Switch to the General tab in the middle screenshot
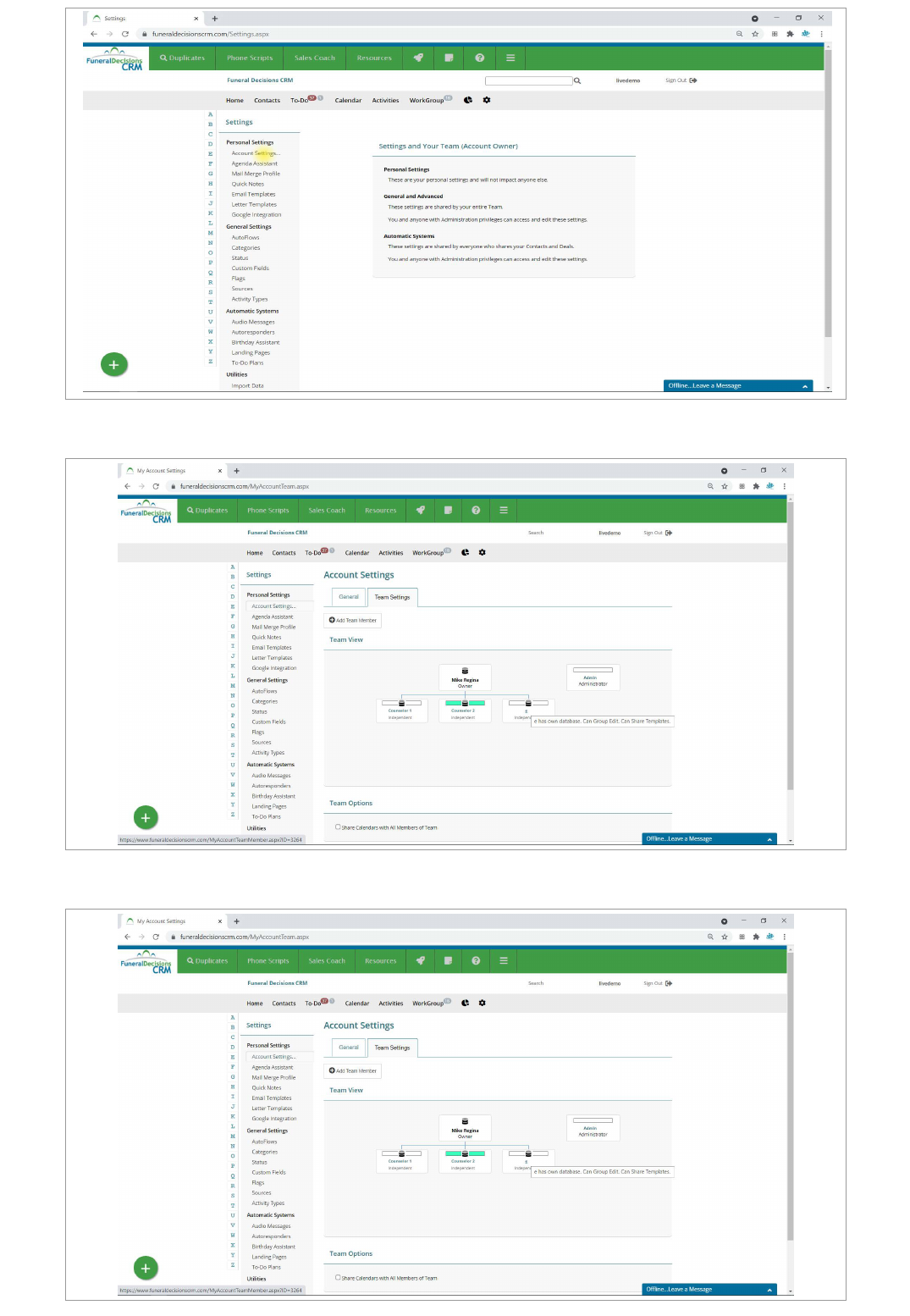Viewport: 910px width, 1316px height. pos(349,597)
